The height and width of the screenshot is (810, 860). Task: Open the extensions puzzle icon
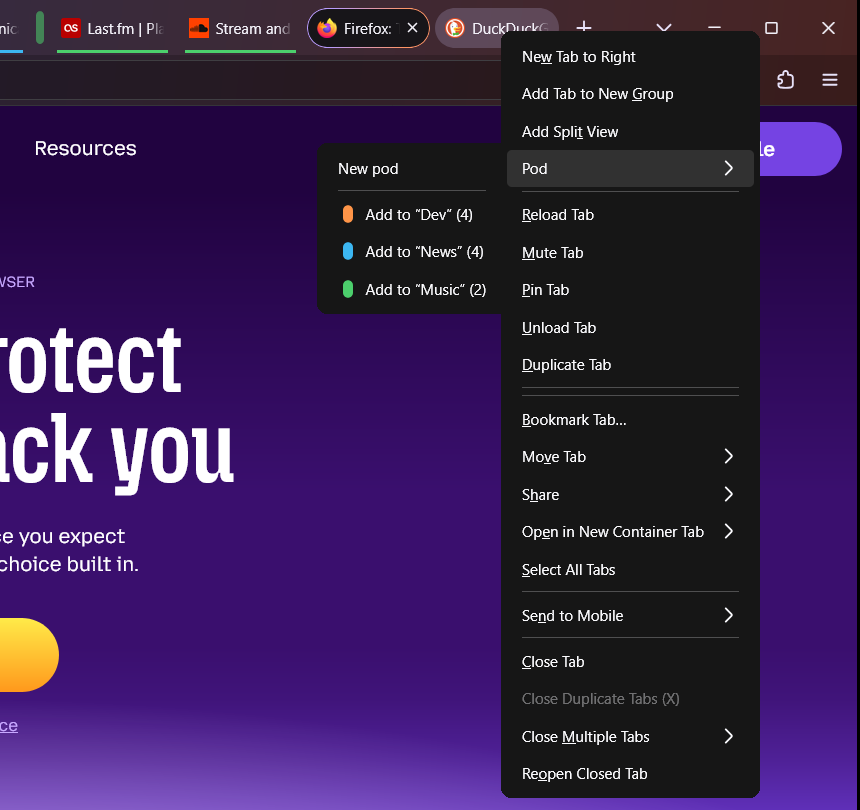(x=785, y=80)
